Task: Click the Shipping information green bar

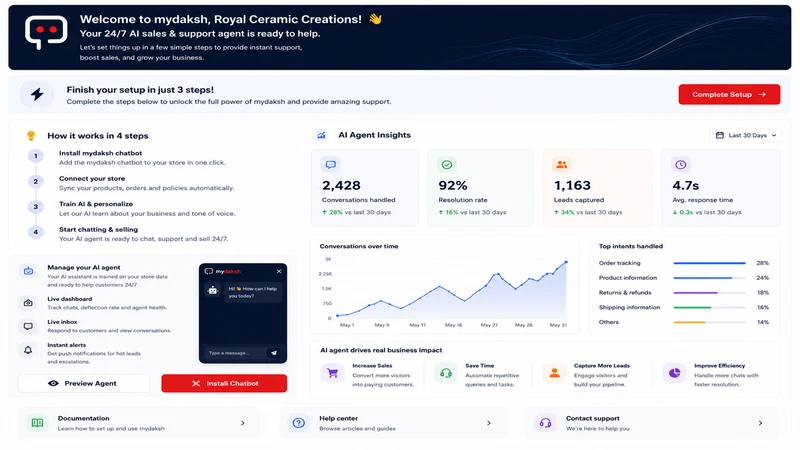Action: pos(709,308)
